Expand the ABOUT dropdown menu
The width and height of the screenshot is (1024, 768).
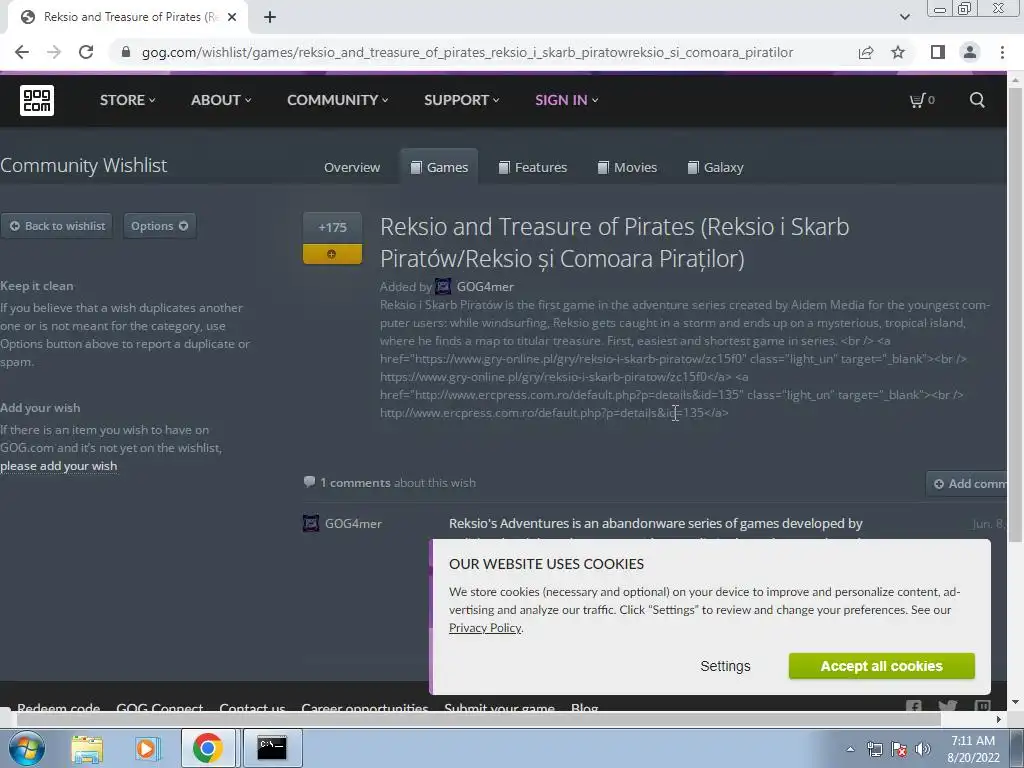221,100
